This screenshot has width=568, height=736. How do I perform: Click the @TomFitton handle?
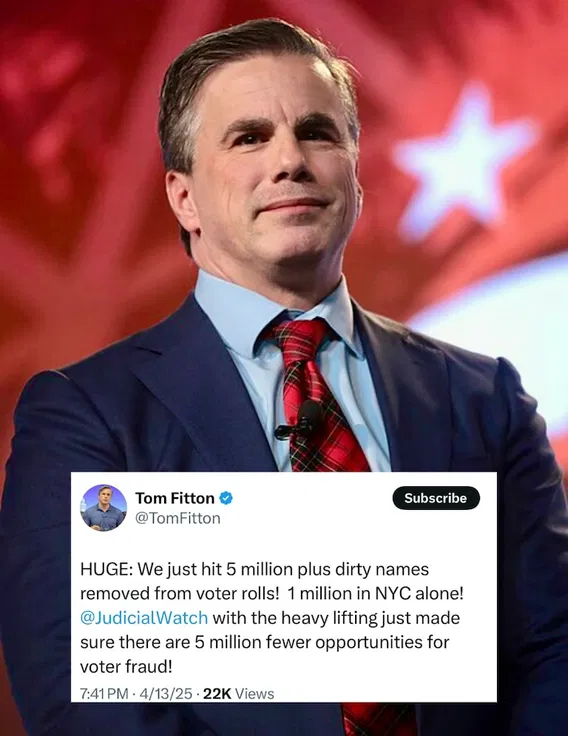(178, 518)
